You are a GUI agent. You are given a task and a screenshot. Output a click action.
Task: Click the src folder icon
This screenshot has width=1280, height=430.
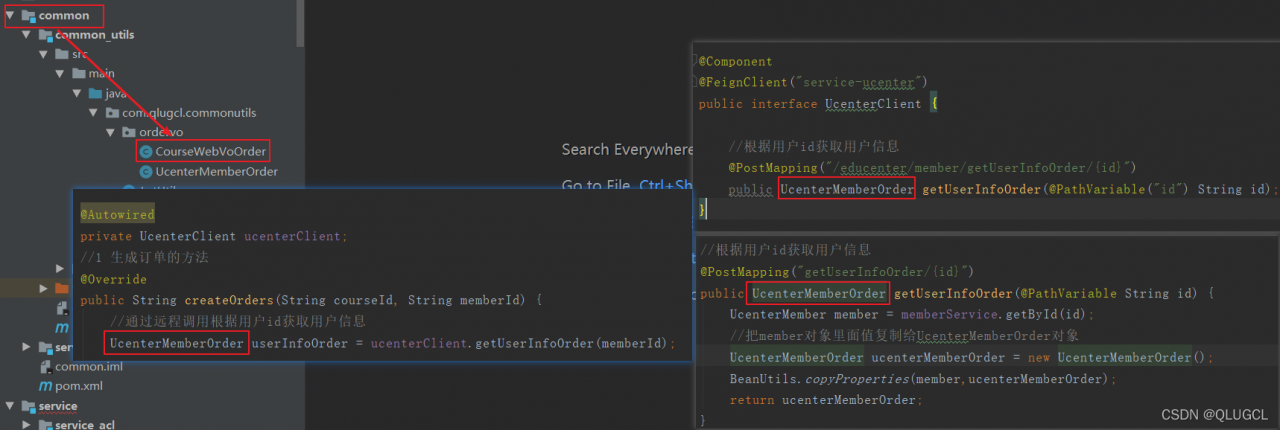point(62,53)
